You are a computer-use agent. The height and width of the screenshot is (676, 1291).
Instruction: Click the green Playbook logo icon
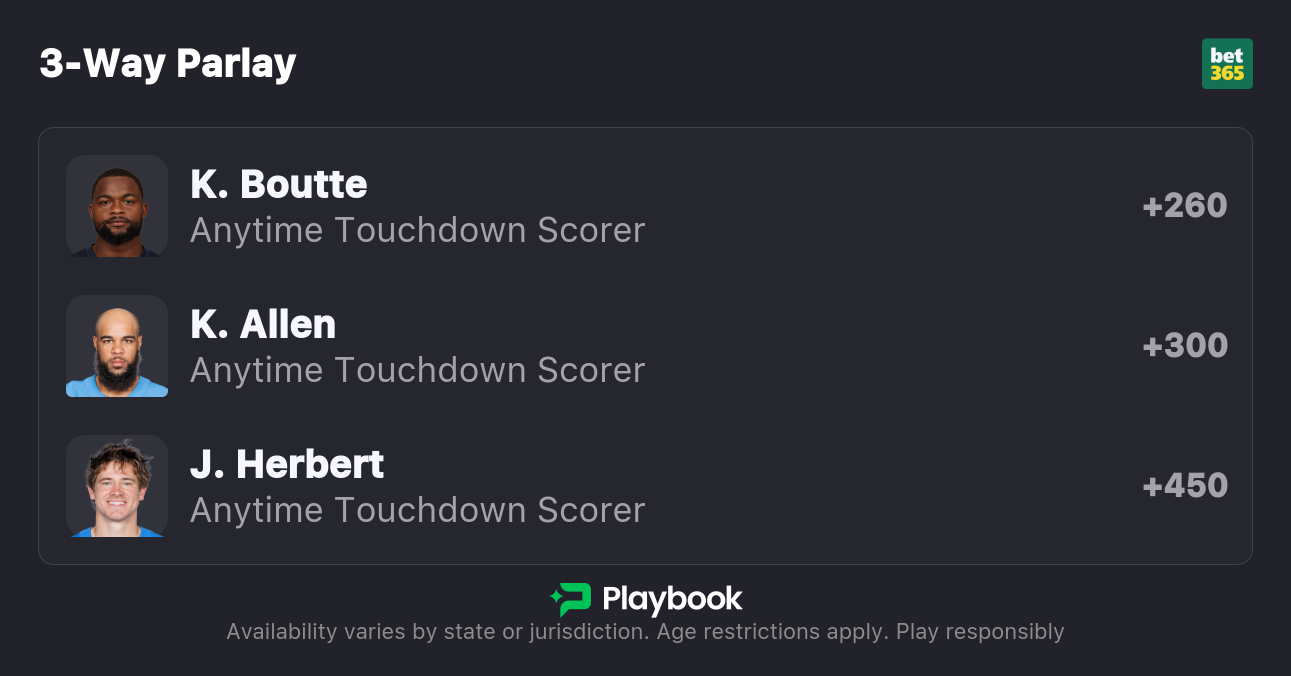click(571, 599)
